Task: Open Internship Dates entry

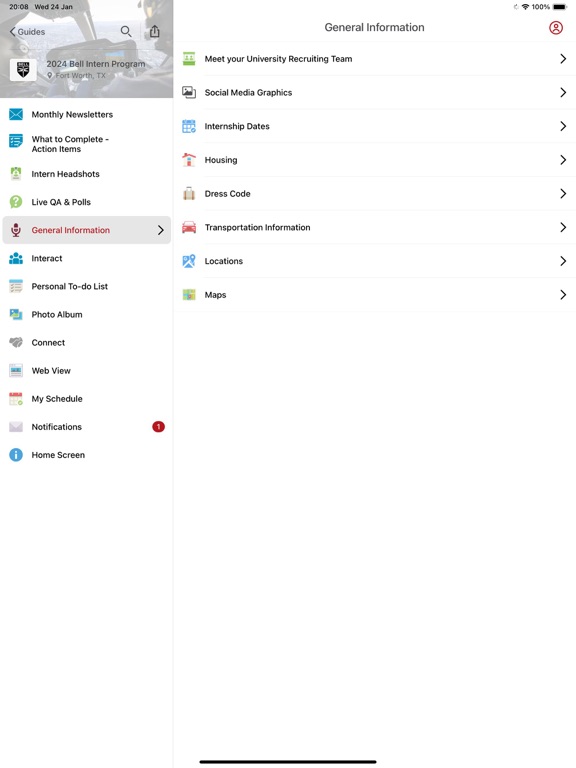Action: point(375,126)
